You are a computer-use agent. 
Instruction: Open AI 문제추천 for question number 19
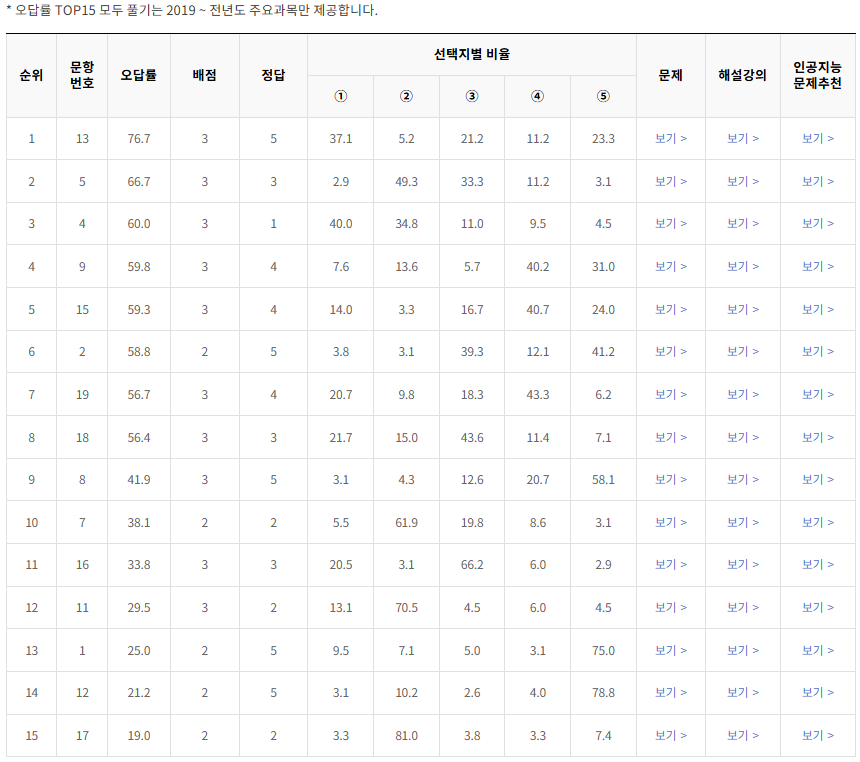pyautogui.click(x=819, y=393)
